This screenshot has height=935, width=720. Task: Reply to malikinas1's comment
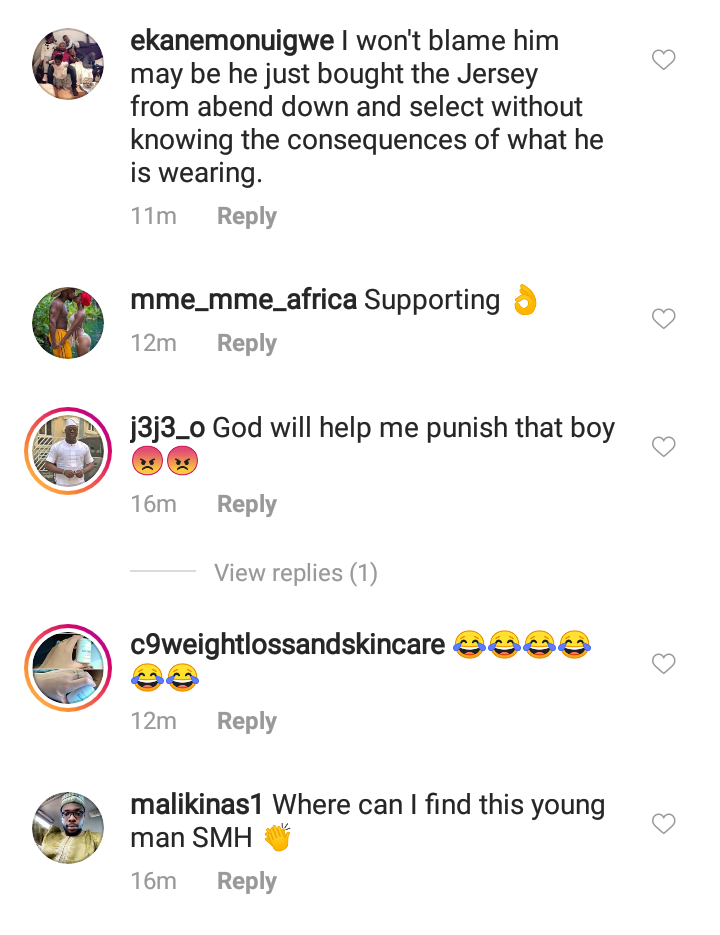coord(247,881)
